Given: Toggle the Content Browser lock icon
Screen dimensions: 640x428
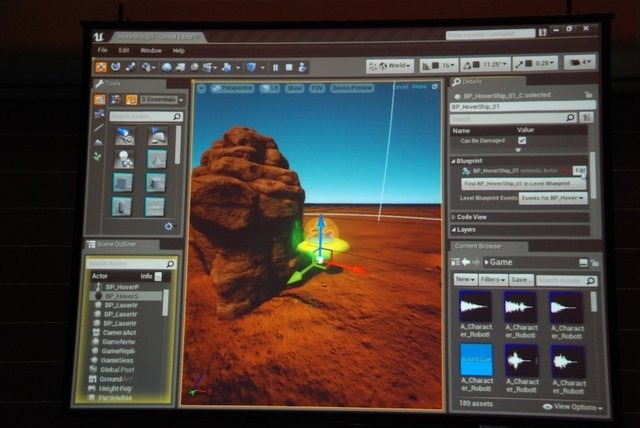Looking at the screenshot, I should point(594,263).
